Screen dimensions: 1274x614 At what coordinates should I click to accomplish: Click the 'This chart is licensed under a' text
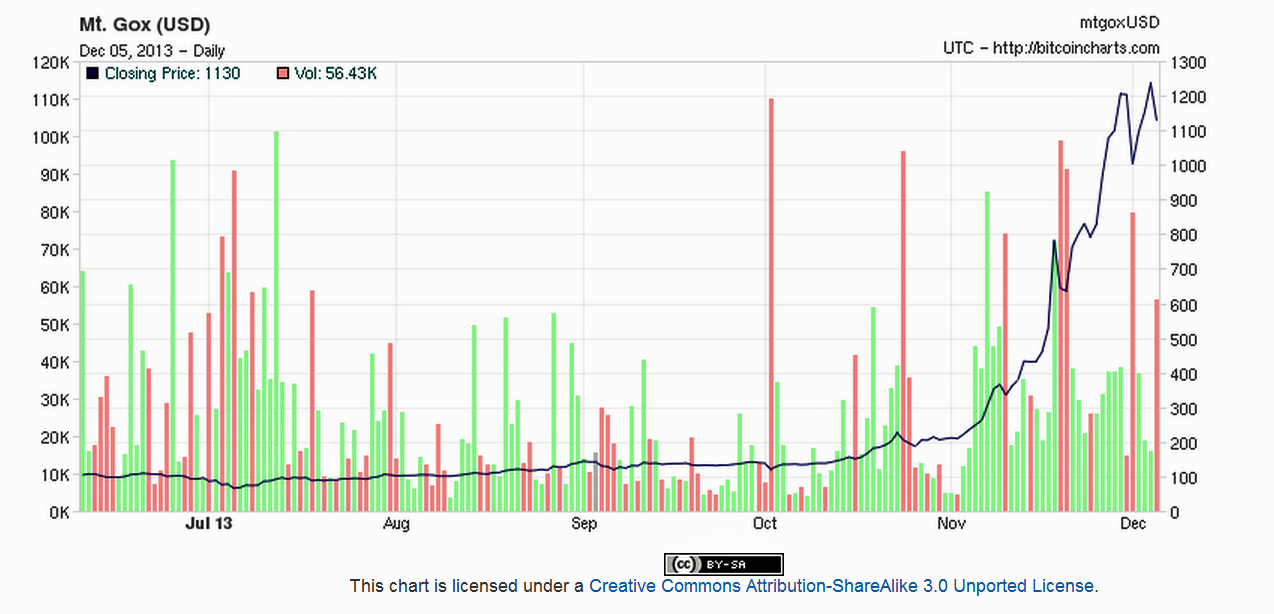[x=467, y=586]
